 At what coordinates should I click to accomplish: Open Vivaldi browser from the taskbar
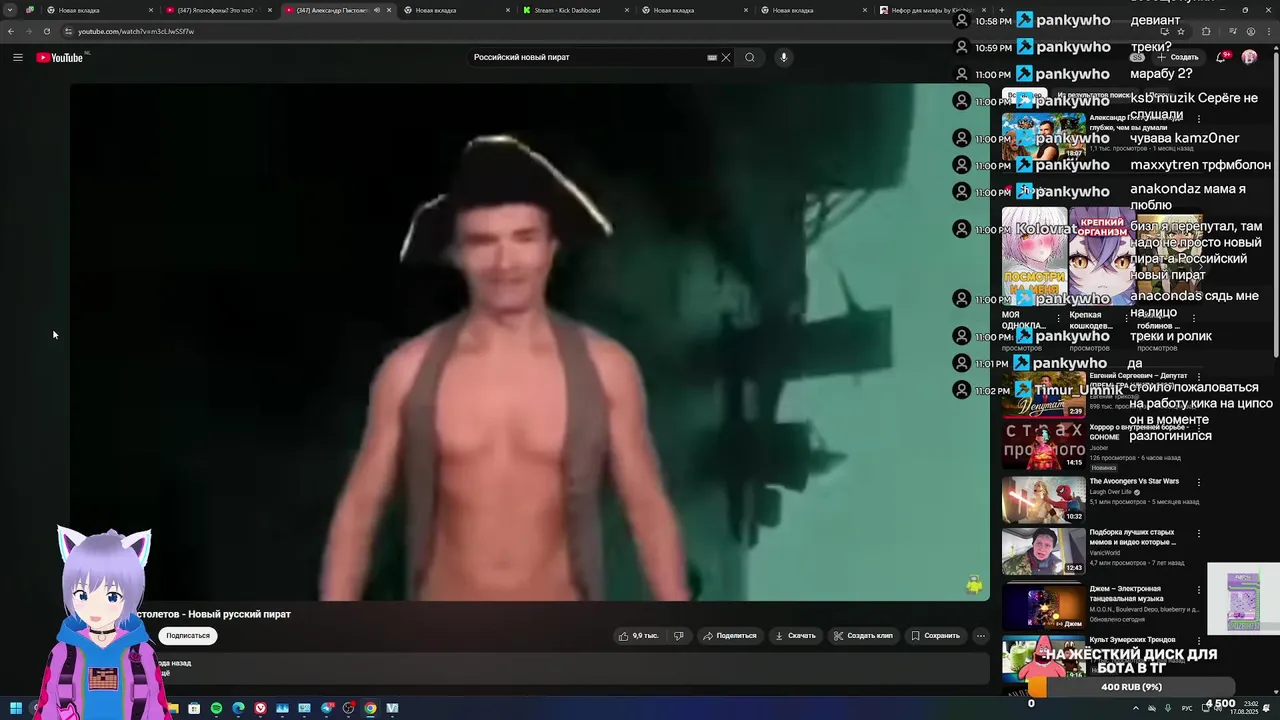coord(260,708)
